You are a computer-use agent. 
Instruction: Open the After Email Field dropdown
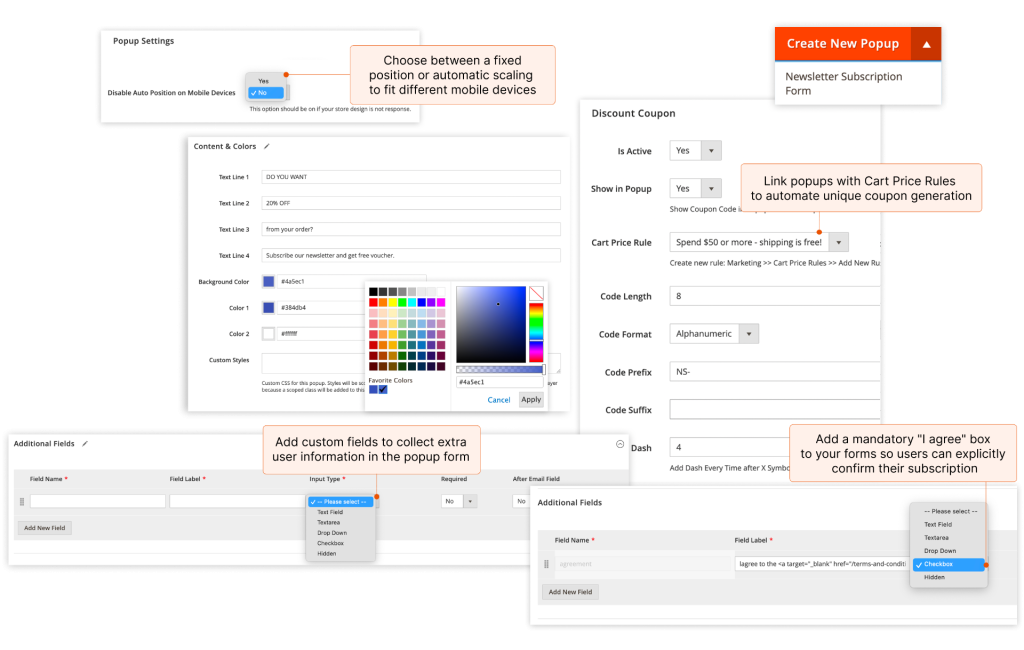coord(520,502)
